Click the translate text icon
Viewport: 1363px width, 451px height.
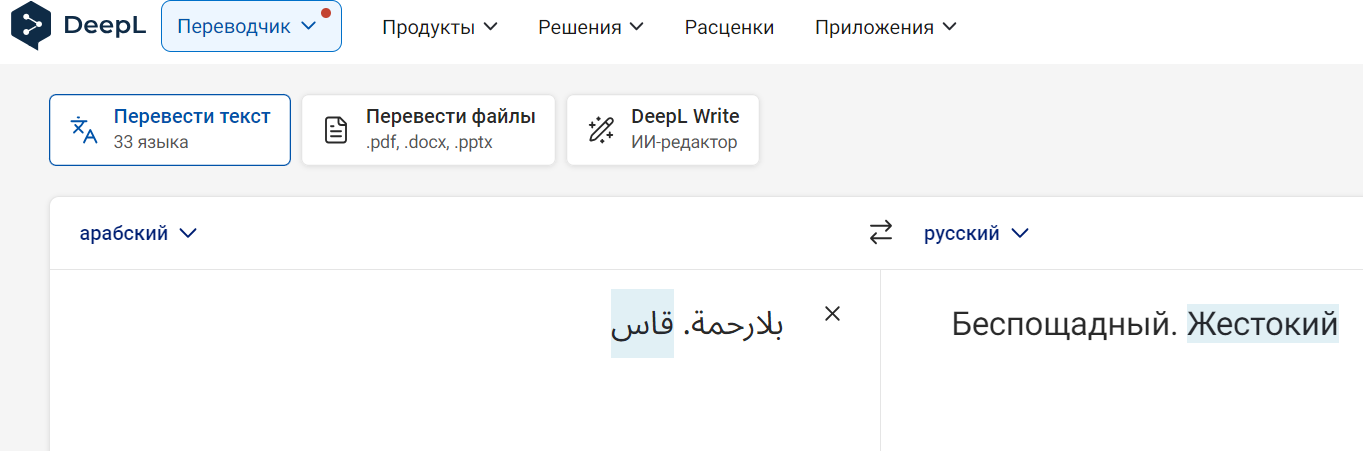click(x=84, y=130)
